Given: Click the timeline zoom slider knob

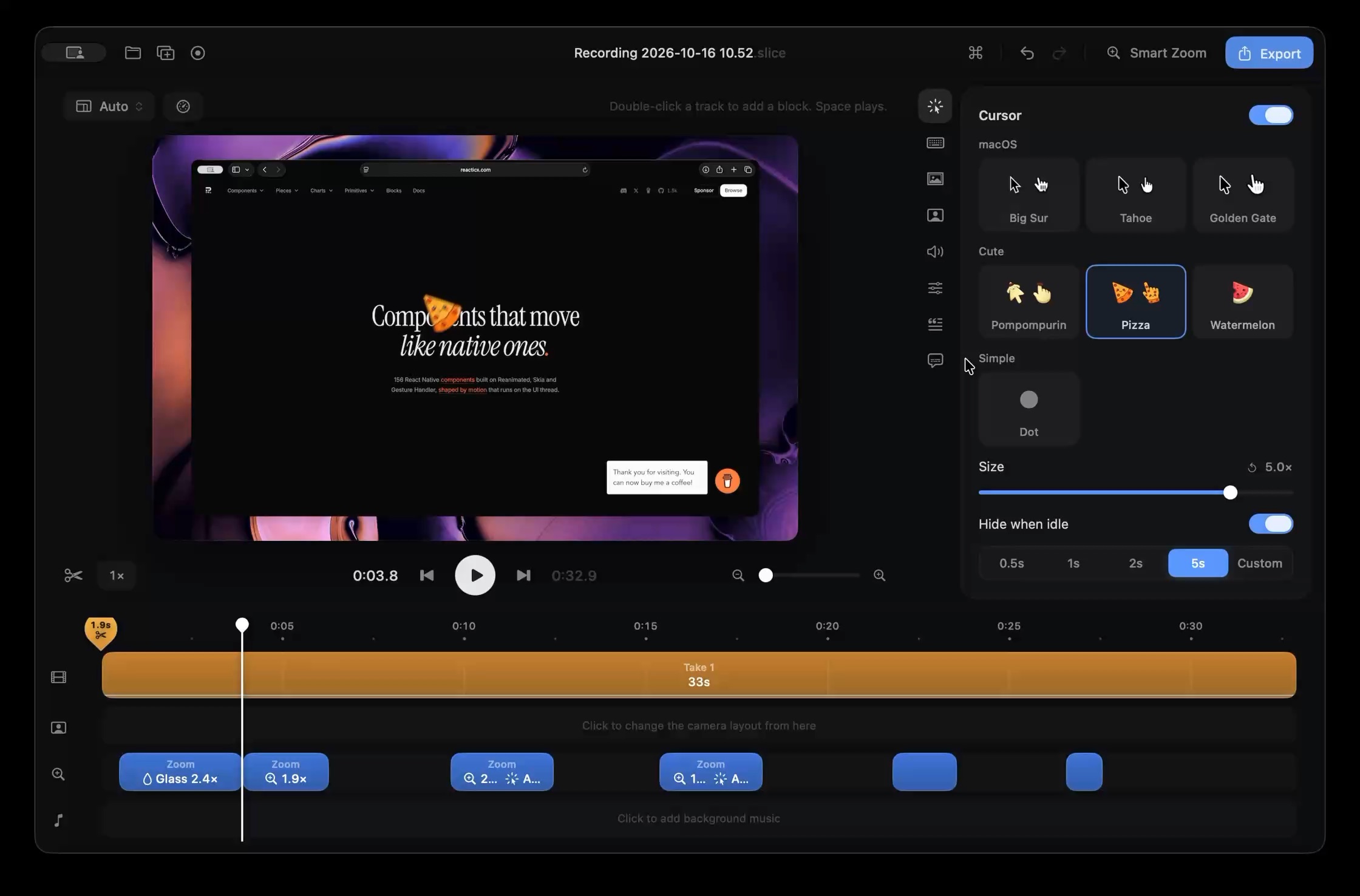Looking at the screenshot, I should [x=766, y=575].
